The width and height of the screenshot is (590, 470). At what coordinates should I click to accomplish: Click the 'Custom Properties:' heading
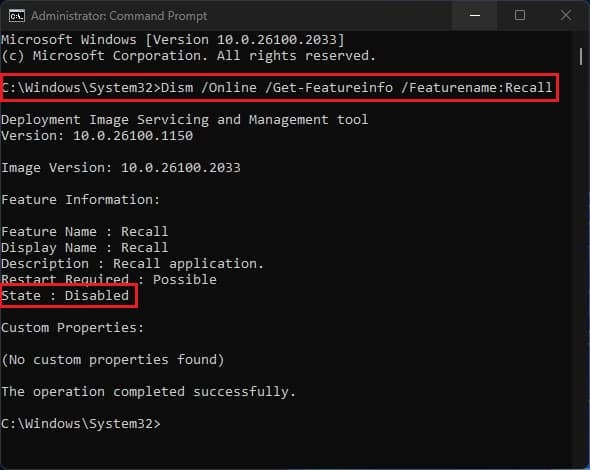[73, 328]
